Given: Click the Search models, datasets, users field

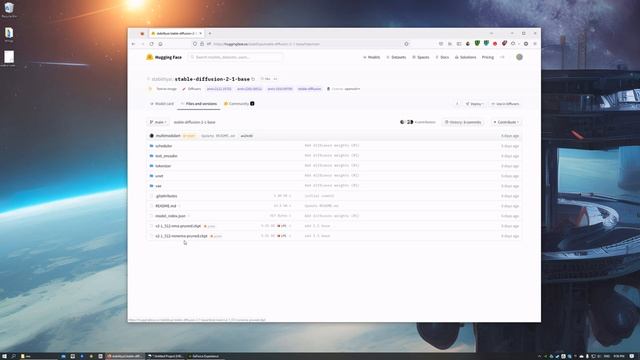Looking at the screenshot, I should coord(236,57).
